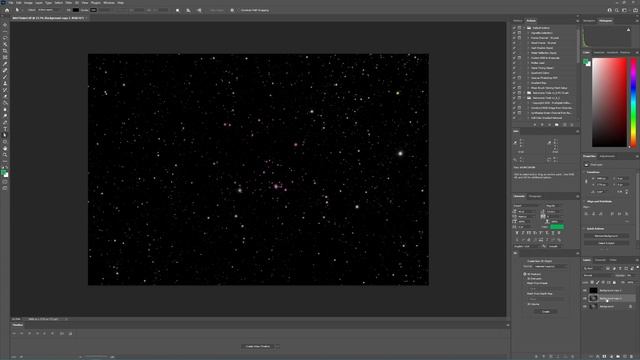This screenshot has width=640, height=360.
Task: Toggle visibility of the selected middle layer
Action: (585, 298)
